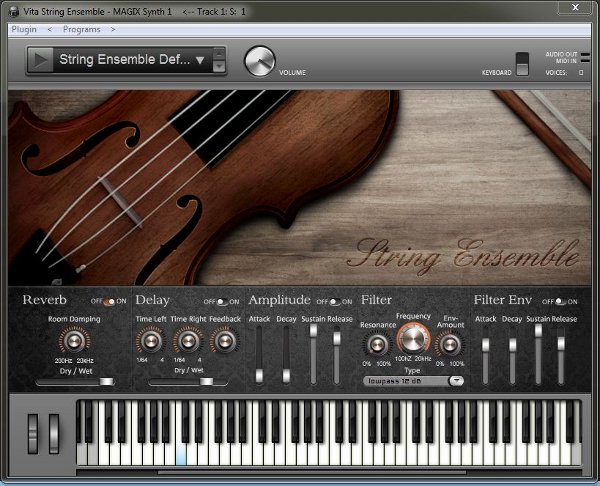Viewport: 600px width, 486px height.
Task: Click the AUDIO OUT indicator LED
Action: coord(585,55)
